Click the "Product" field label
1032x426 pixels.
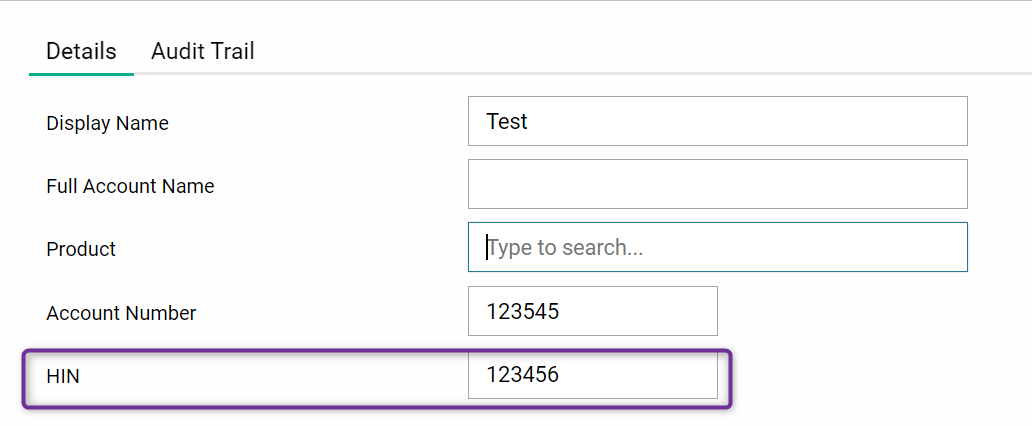tap(81, 249)
